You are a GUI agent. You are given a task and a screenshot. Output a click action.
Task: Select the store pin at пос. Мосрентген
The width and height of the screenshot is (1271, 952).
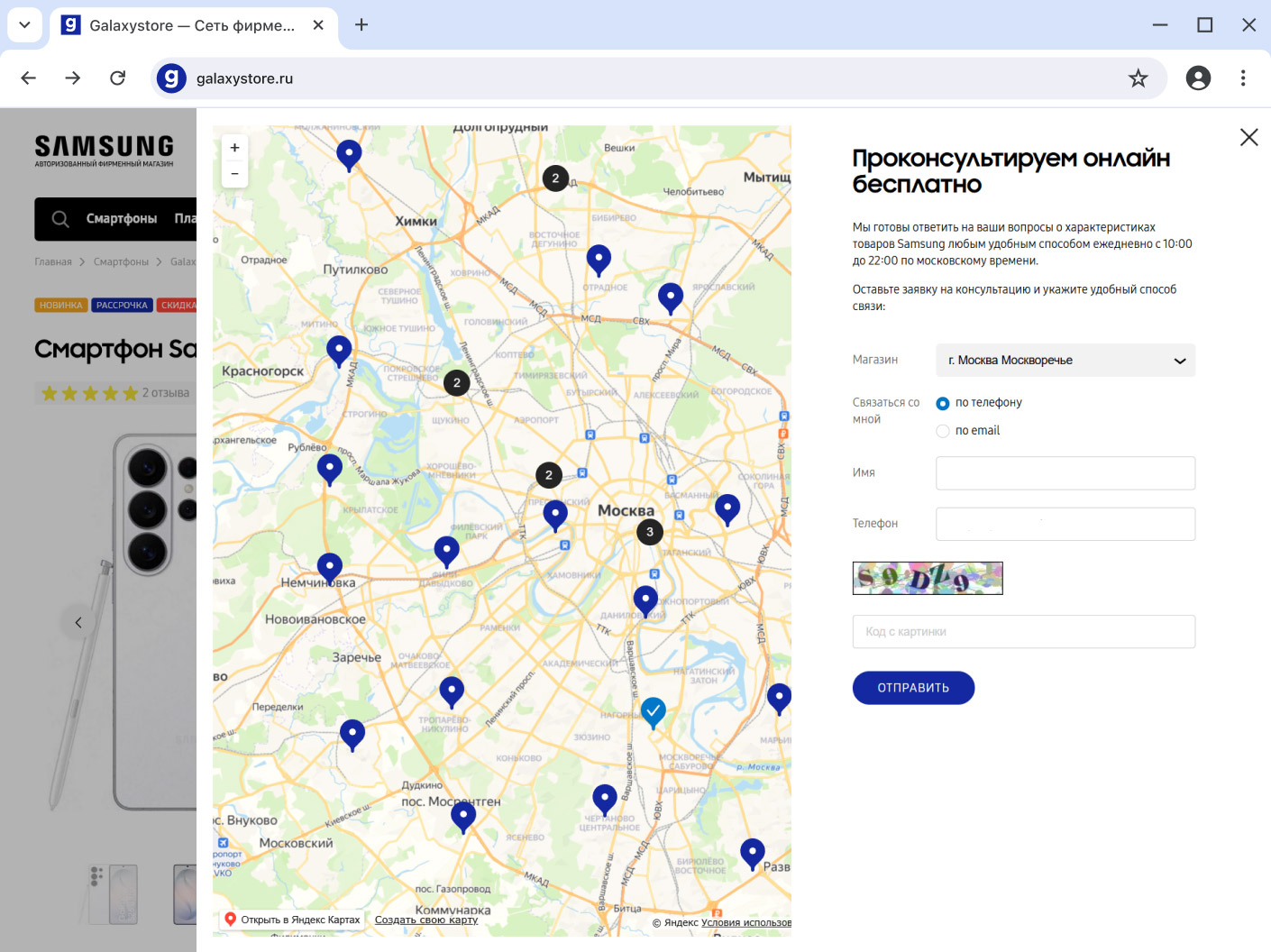[x=463, y=817]
